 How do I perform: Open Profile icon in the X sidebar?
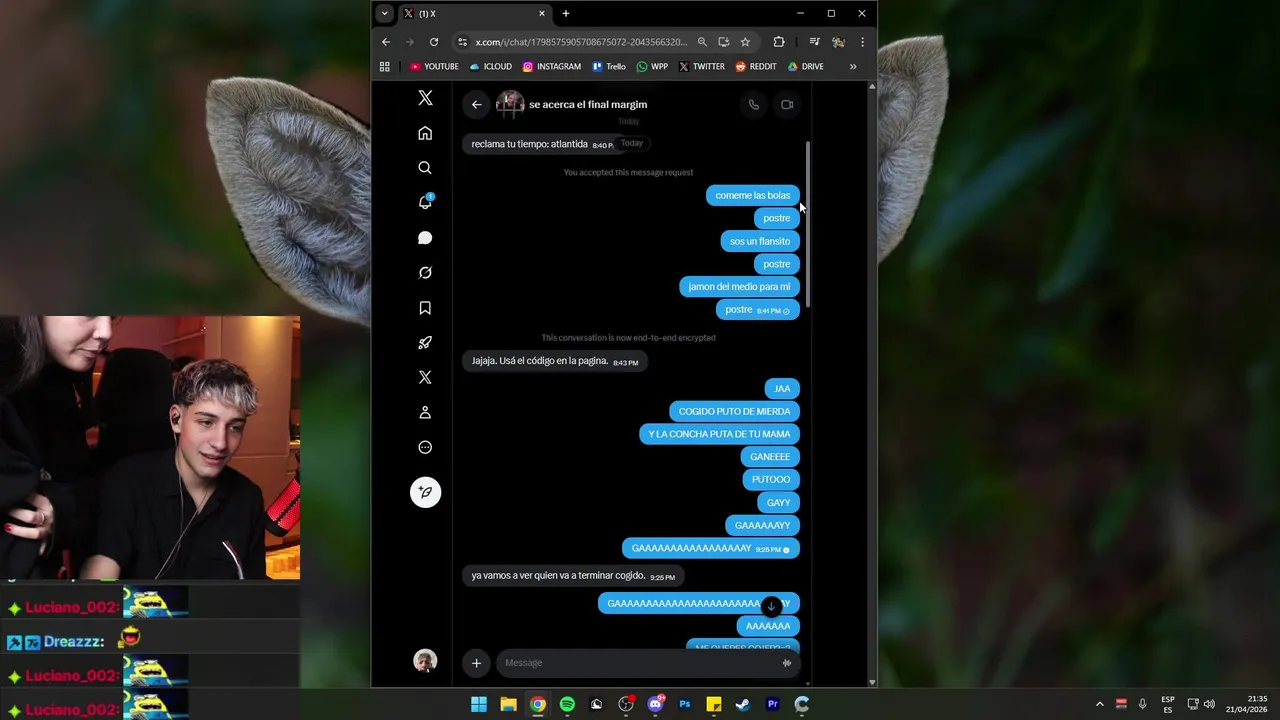pyautogui.click(x=425, y=412)
